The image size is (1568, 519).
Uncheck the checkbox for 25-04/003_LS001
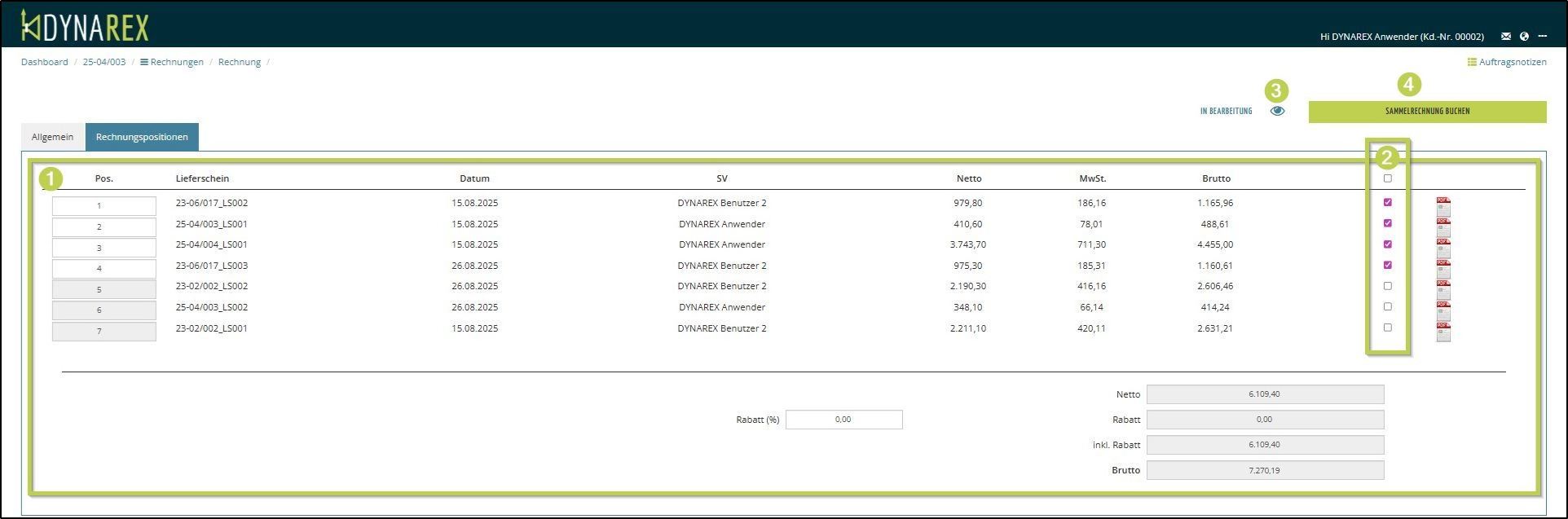coord(1388,223)
